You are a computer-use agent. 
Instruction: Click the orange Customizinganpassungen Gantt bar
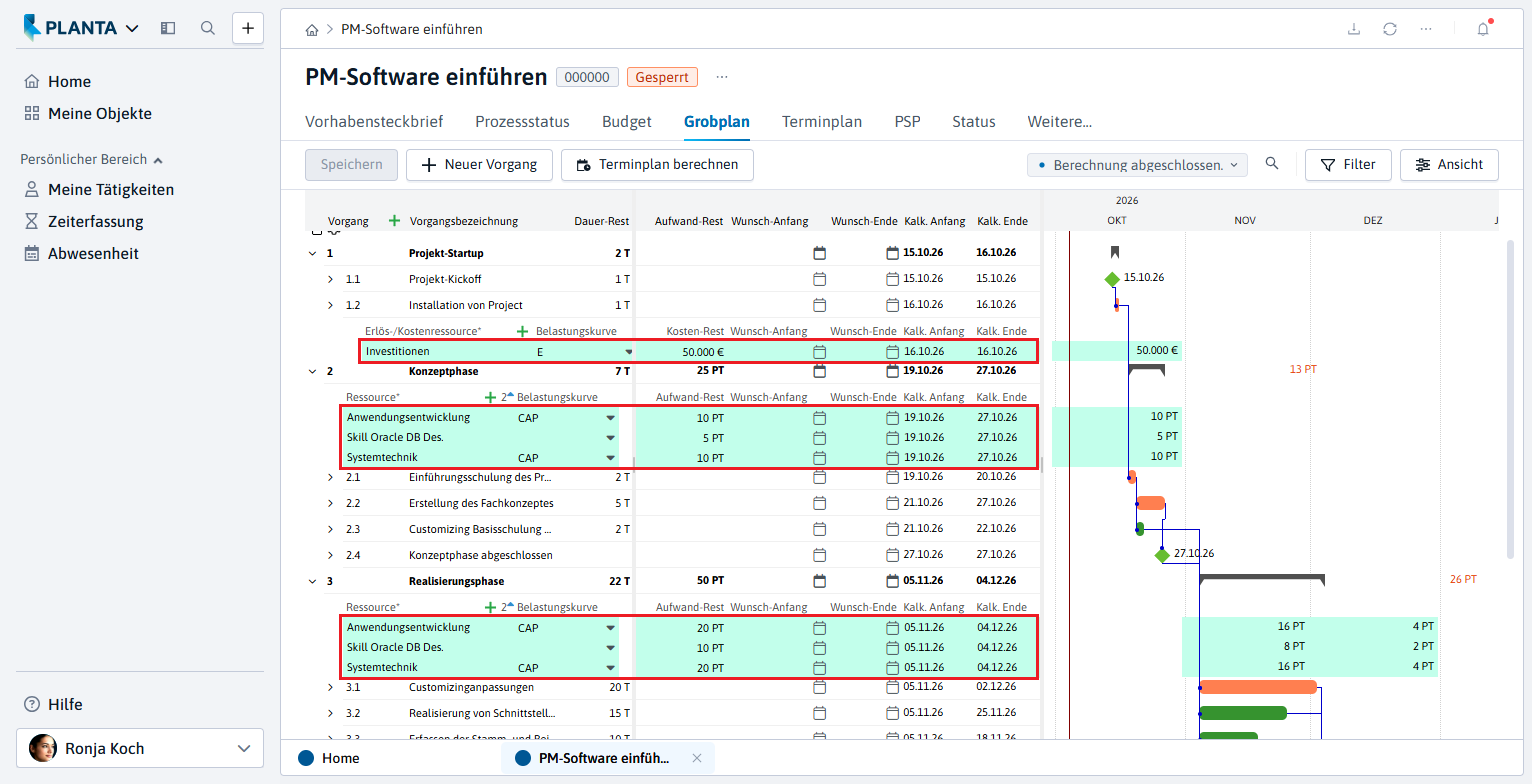1258,687
